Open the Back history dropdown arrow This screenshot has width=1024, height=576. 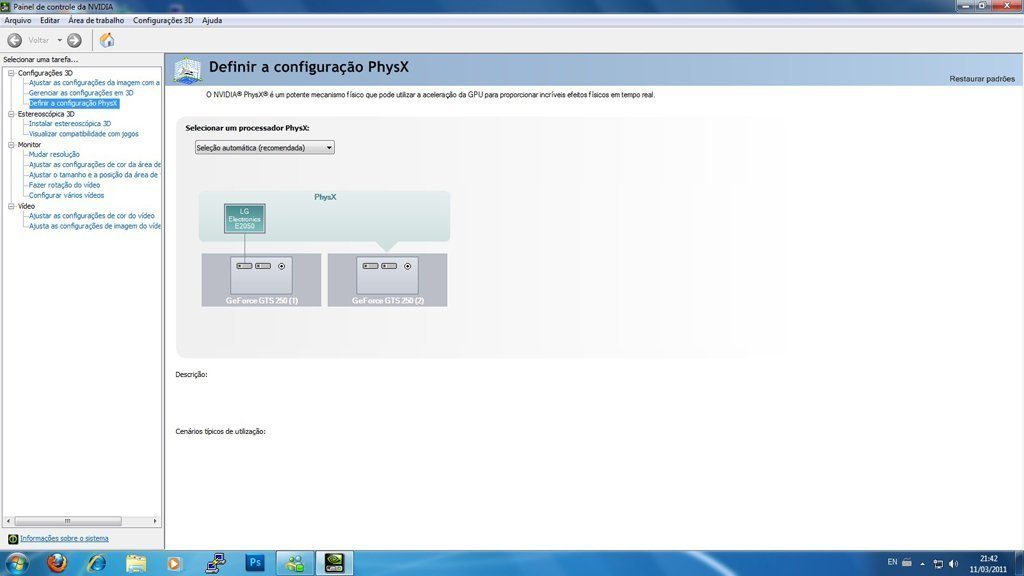59,40
